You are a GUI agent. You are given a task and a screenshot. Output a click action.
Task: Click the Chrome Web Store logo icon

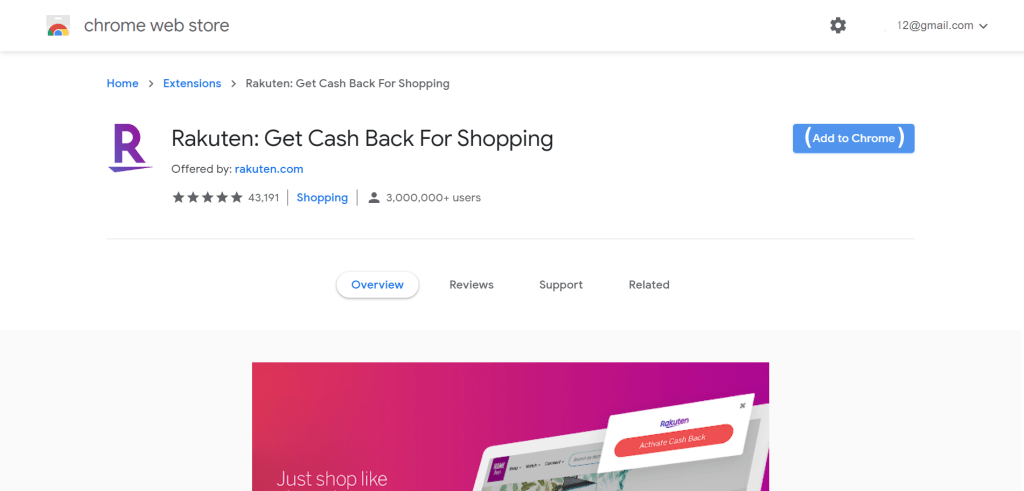[58, 25]
